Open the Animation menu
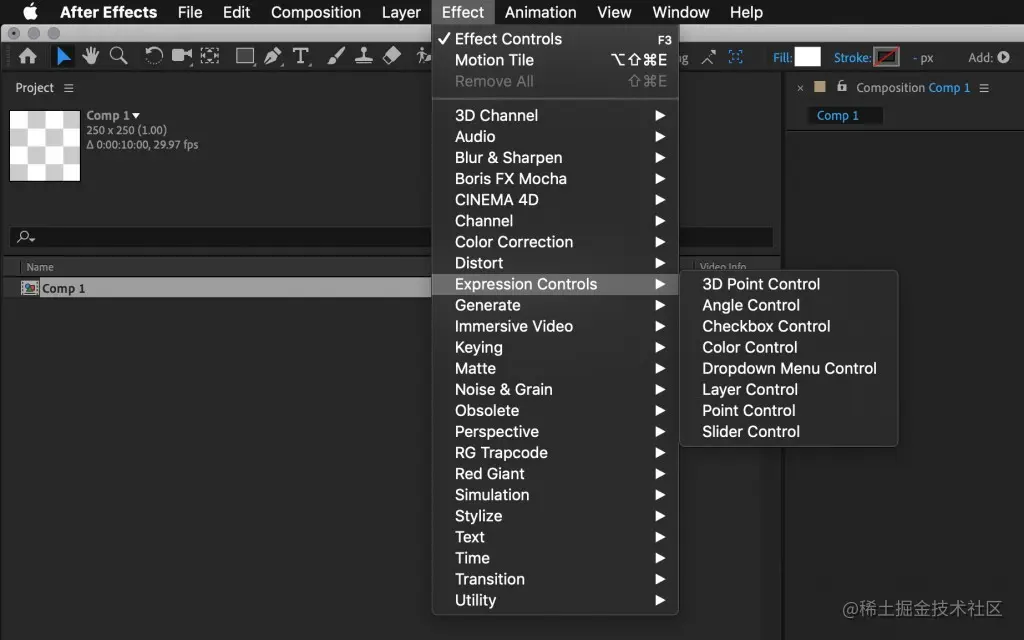Viewport: 1024px width, 640px height. tap(540, 12)
